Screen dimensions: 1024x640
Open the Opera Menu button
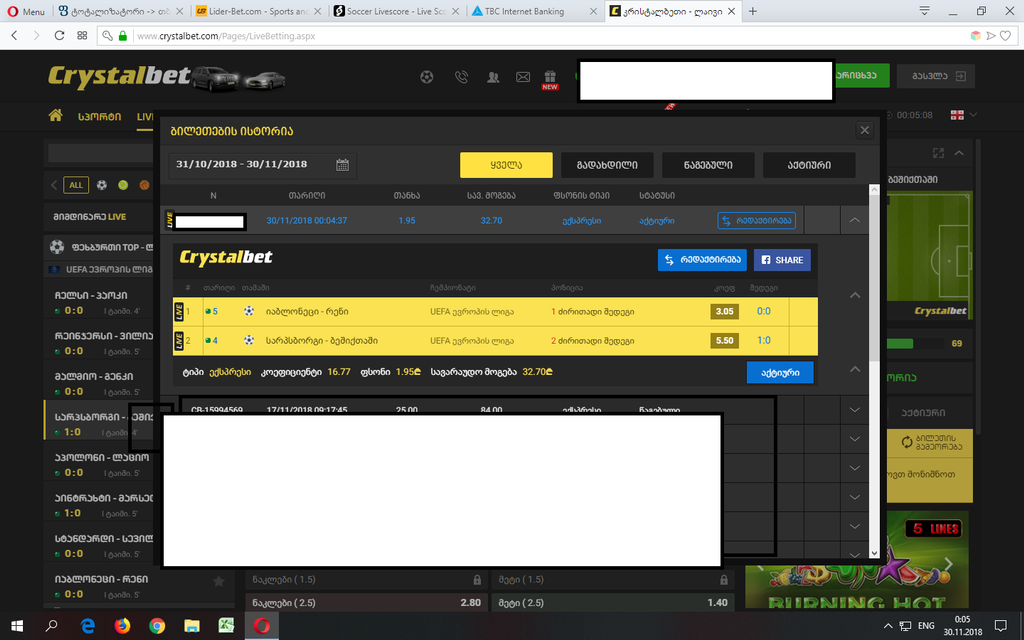point(26,11)
